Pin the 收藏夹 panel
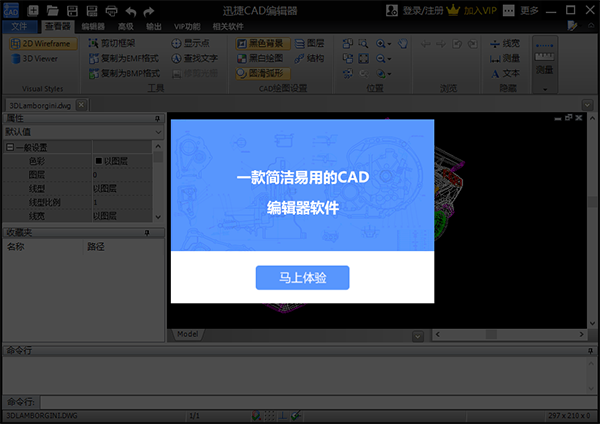The height and width of the screenshot is (424, 600). tap(147, 233)
